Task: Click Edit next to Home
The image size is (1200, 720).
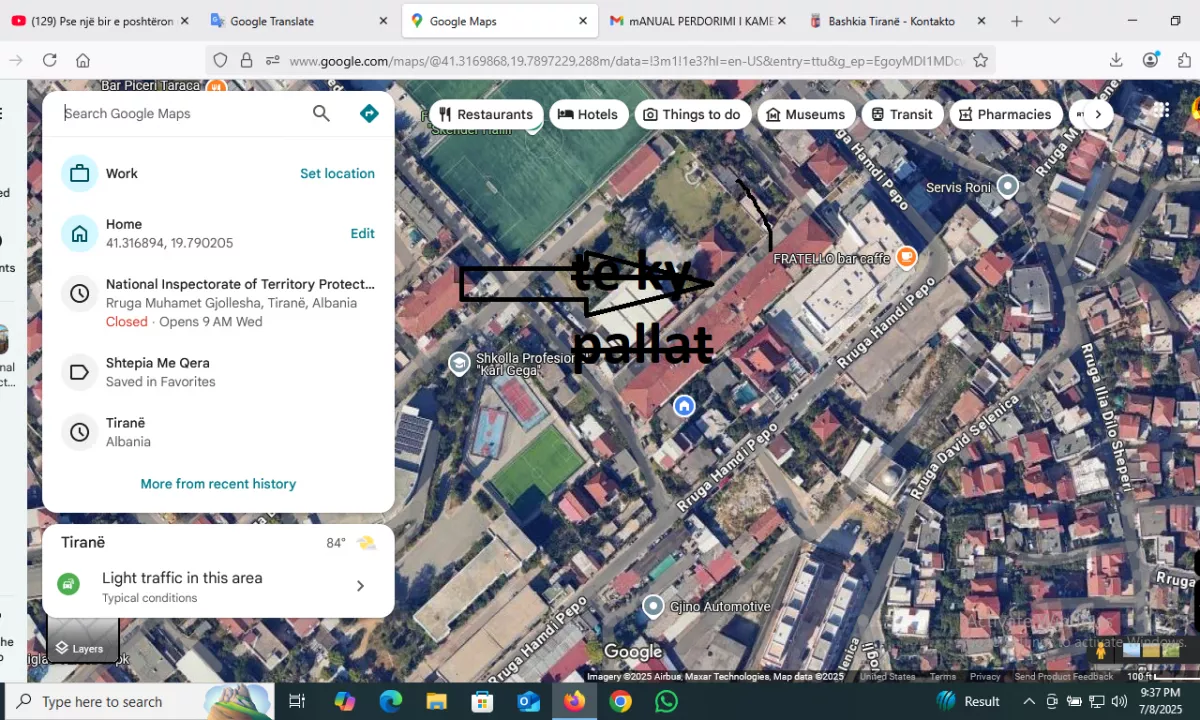Action: pyautogui.click(x=362, y=233)
